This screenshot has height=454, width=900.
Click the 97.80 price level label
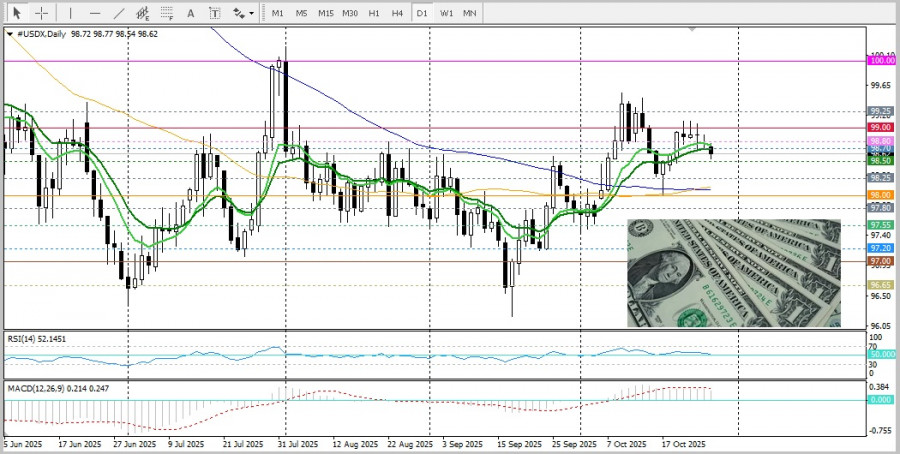coord(880,207)
